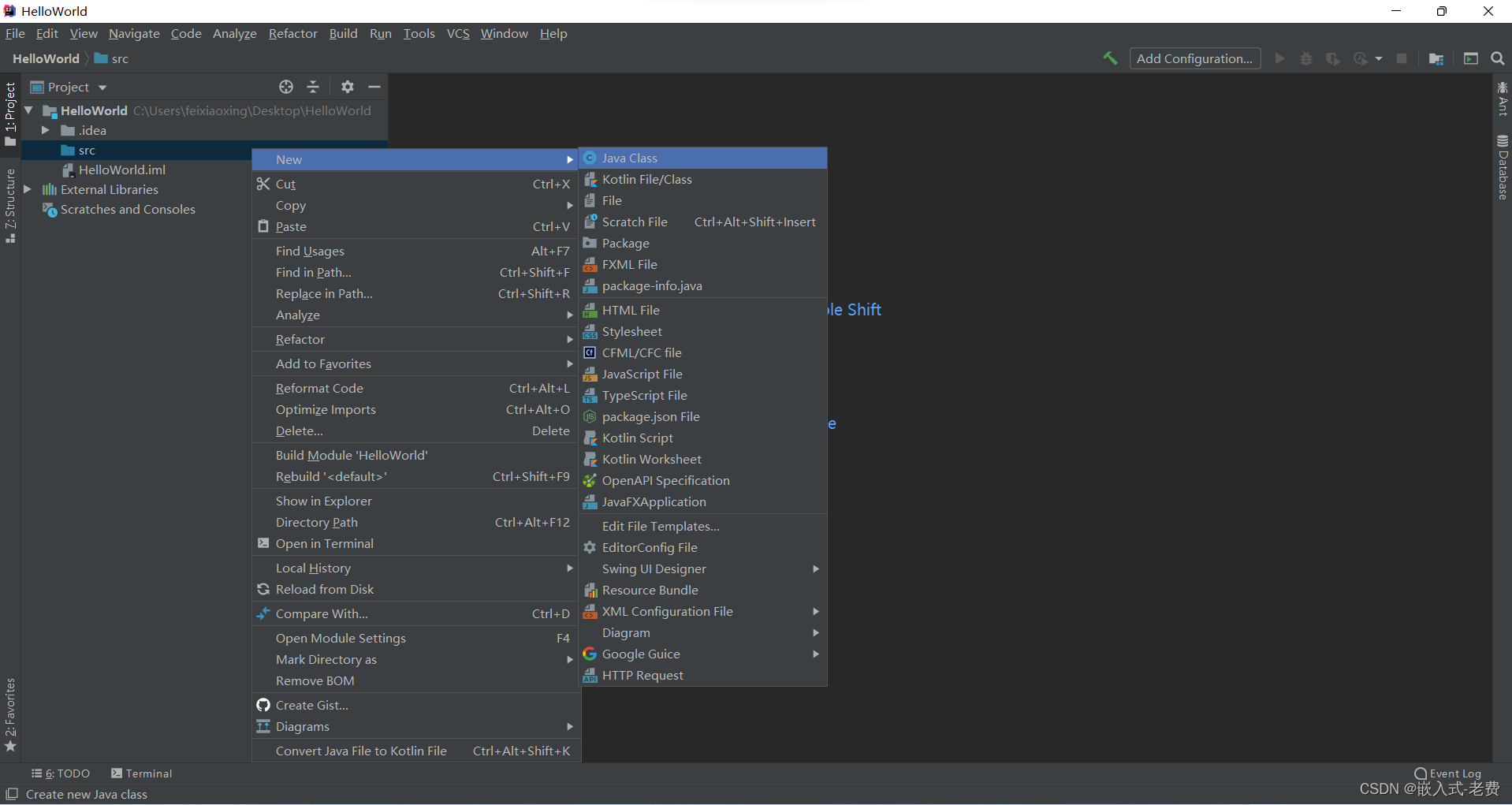The height and width of the screenshot is (805, 1512).
Task: Choose JavaFXApplication in New submenu
Action: [703, 501]
